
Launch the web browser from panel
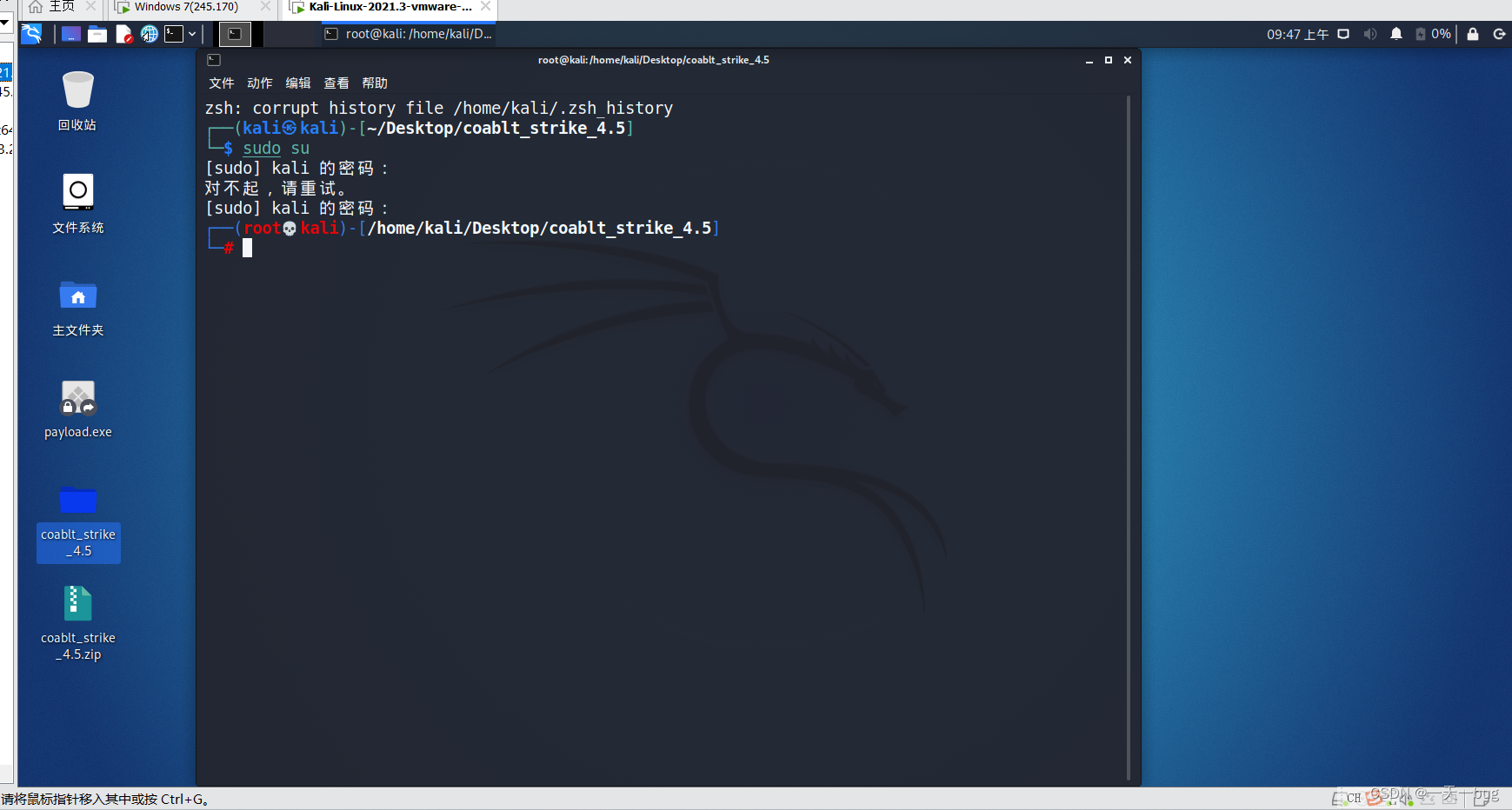pyautogui.click(x=150, y=34)
